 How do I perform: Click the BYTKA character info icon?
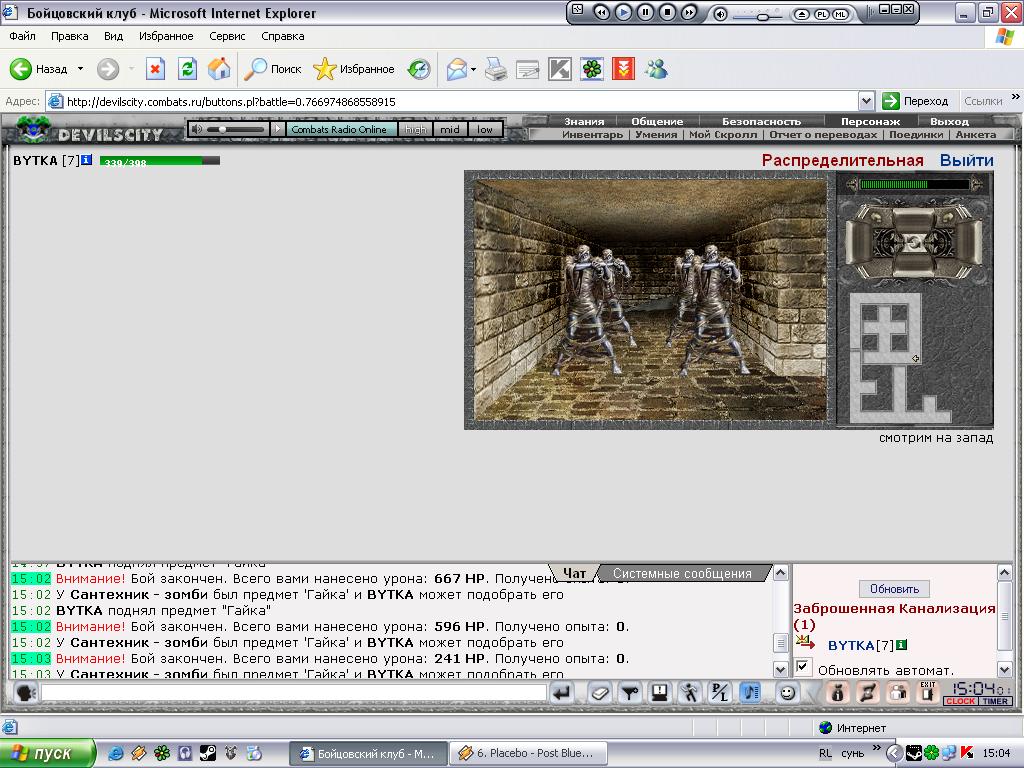(x=86, y=159)
